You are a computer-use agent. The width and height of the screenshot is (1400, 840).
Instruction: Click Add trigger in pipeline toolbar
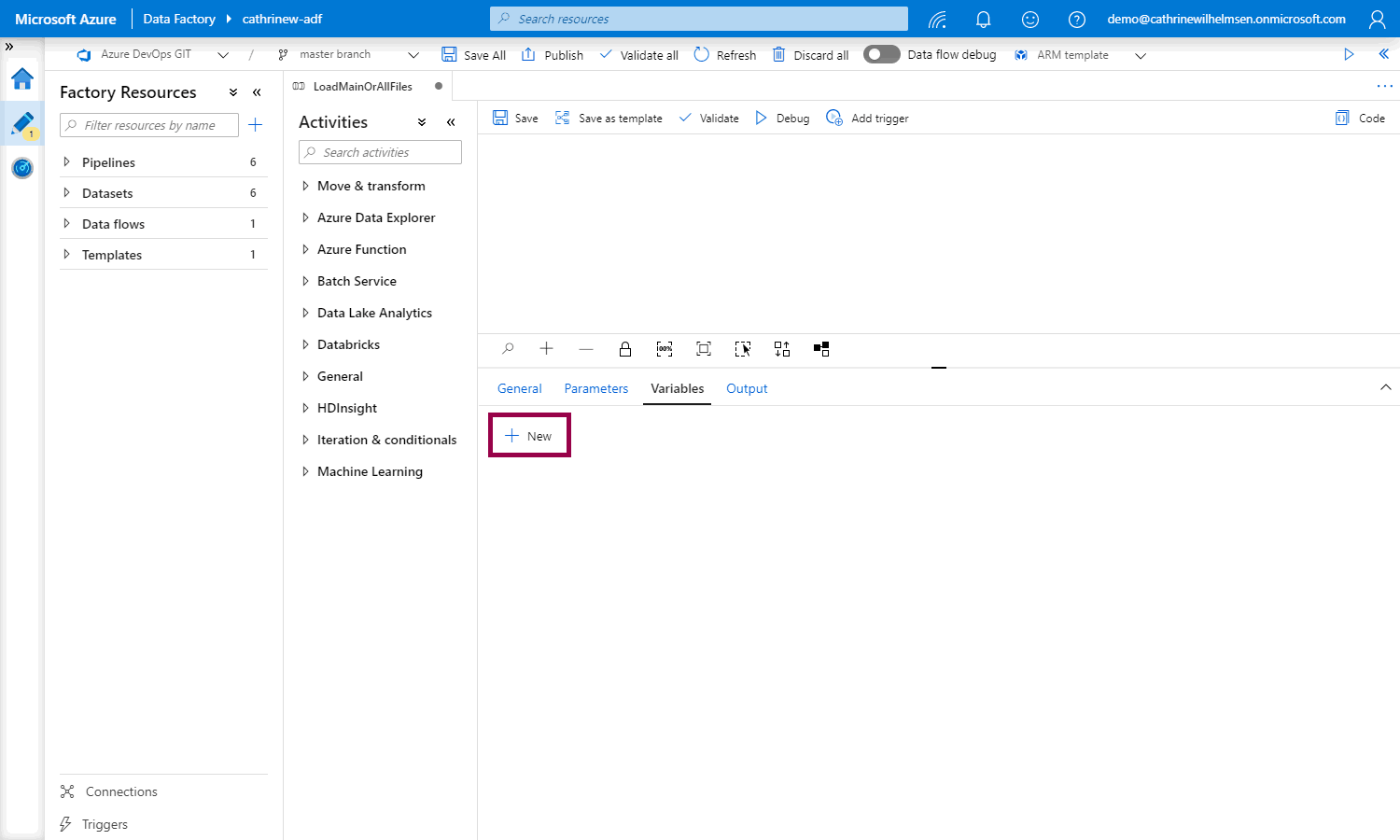(x=868, y=119)
